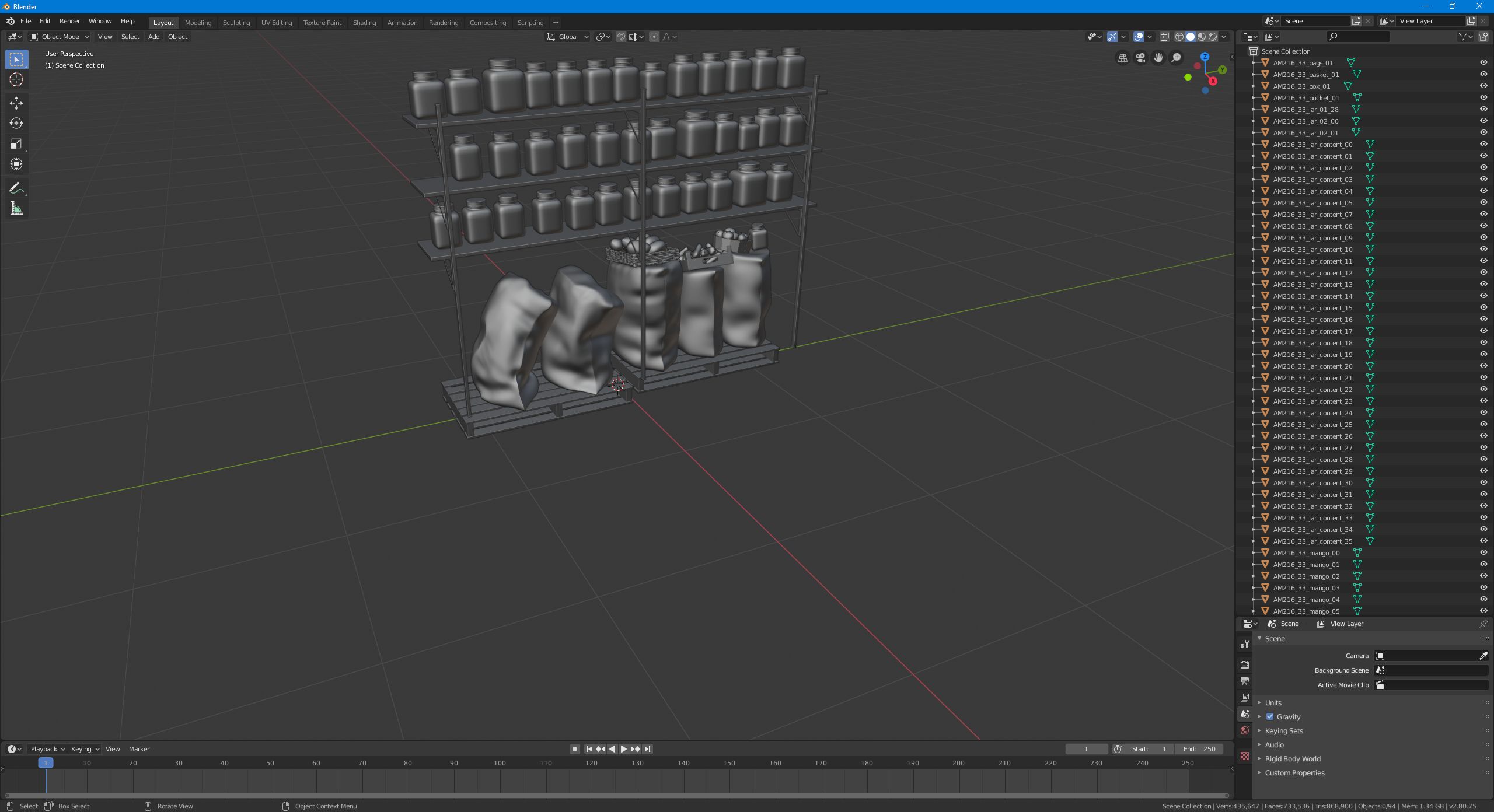Toggle the camera view icon in the viewport
This screenshot has height=812, width=1494.
click(x=1139, y=57)
